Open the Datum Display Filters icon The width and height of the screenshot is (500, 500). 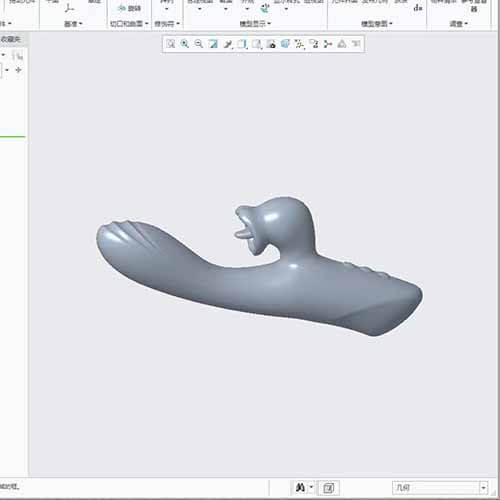click(x=299, y=44)
